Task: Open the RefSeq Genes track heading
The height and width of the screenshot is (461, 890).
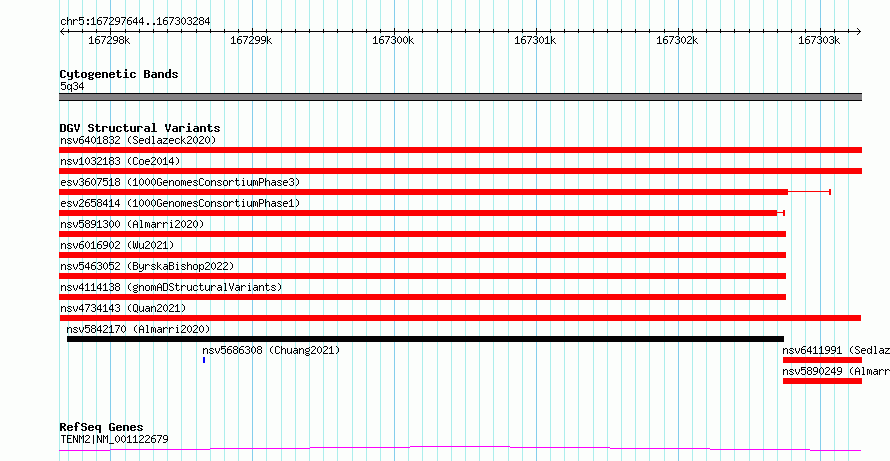Action: pyautogui.click(x=102, y=427)
